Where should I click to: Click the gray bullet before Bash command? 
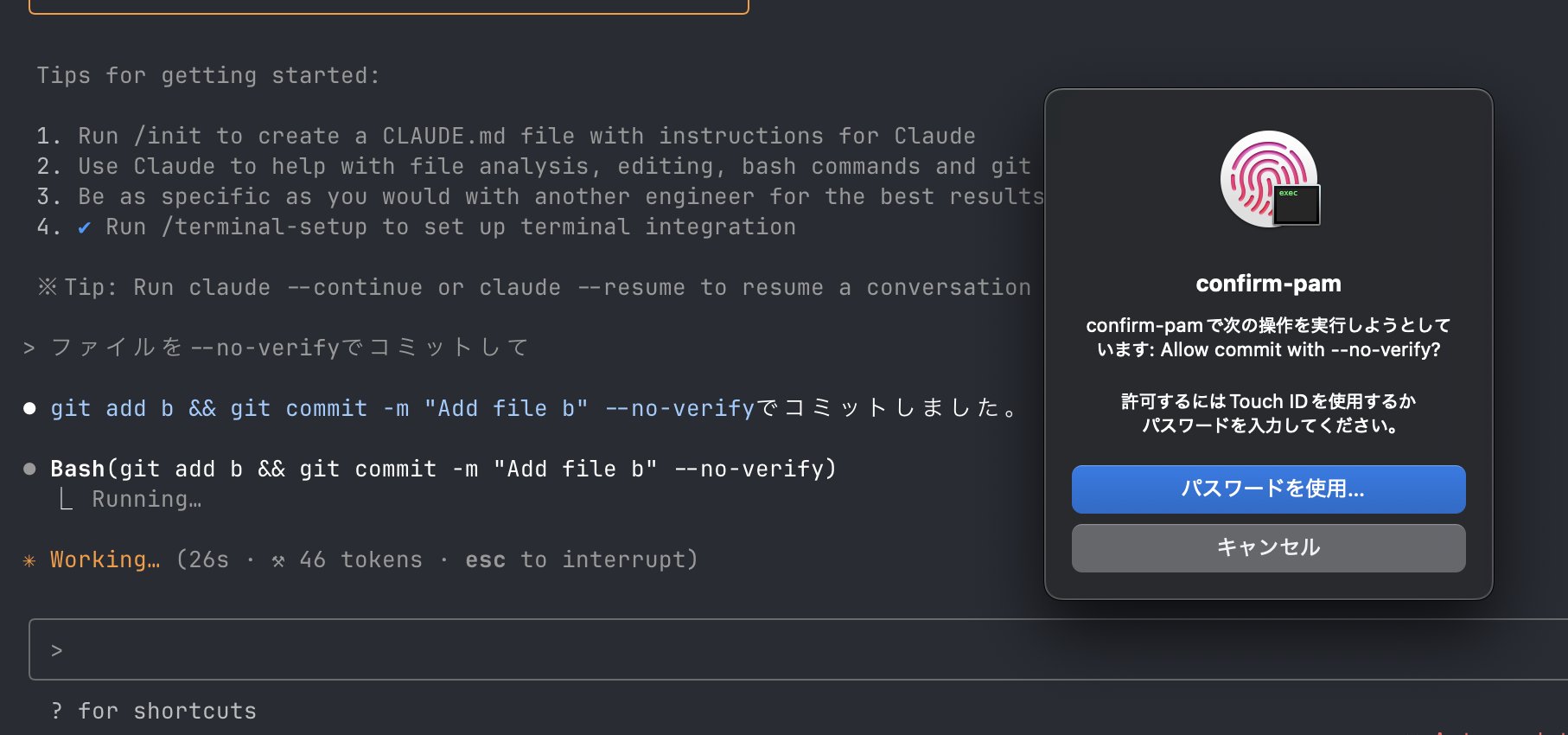pos(29,469)
